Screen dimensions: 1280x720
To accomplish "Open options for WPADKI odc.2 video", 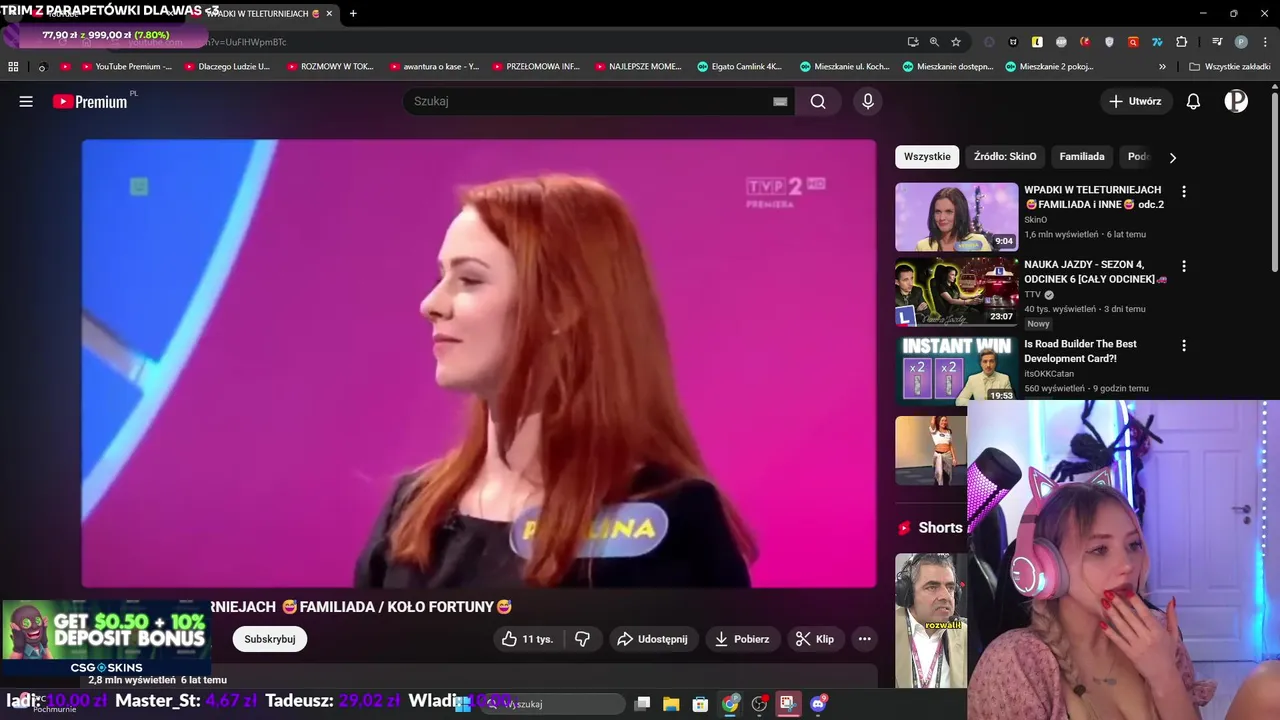I will (1184, 191).
